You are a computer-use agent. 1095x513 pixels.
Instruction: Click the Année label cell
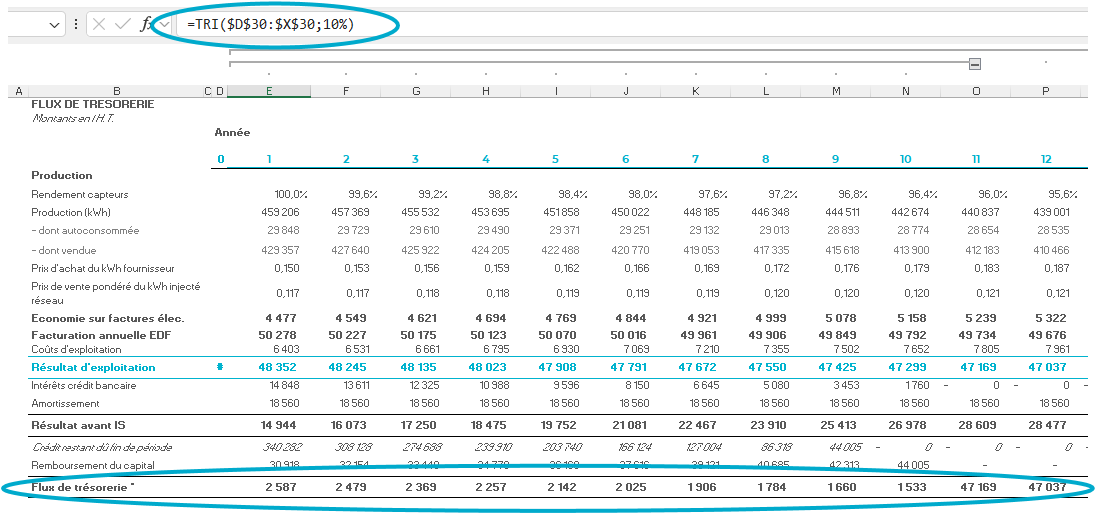232,132
